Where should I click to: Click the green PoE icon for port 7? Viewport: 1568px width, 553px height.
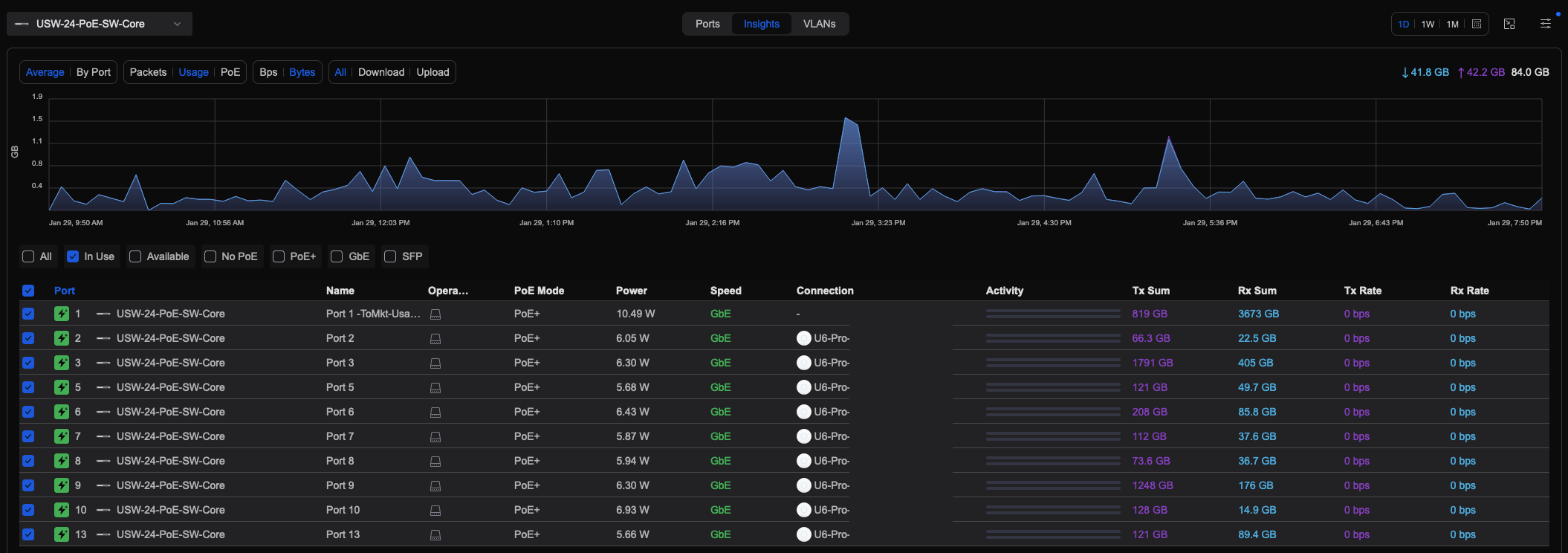pyautogui.click(x=62, y=436)
